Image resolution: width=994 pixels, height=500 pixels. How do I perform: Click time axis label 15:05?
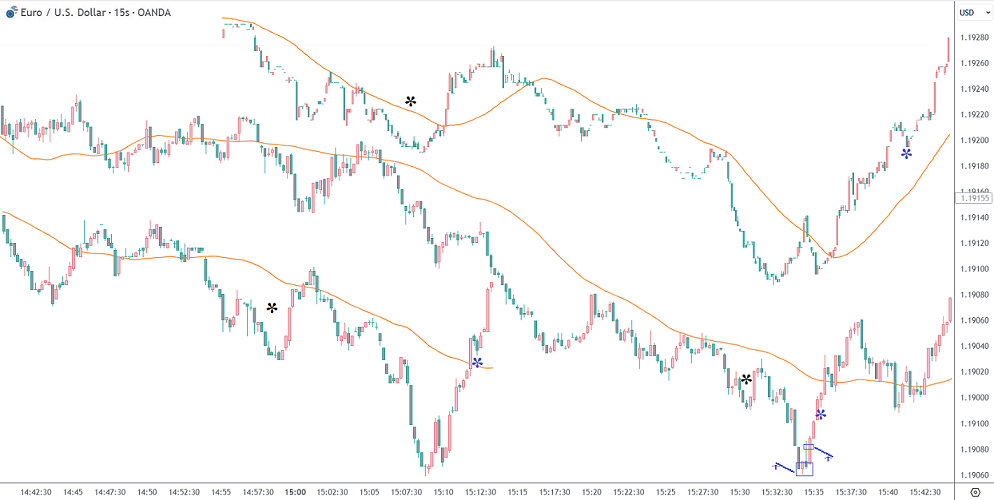click(x=370, y=492)
